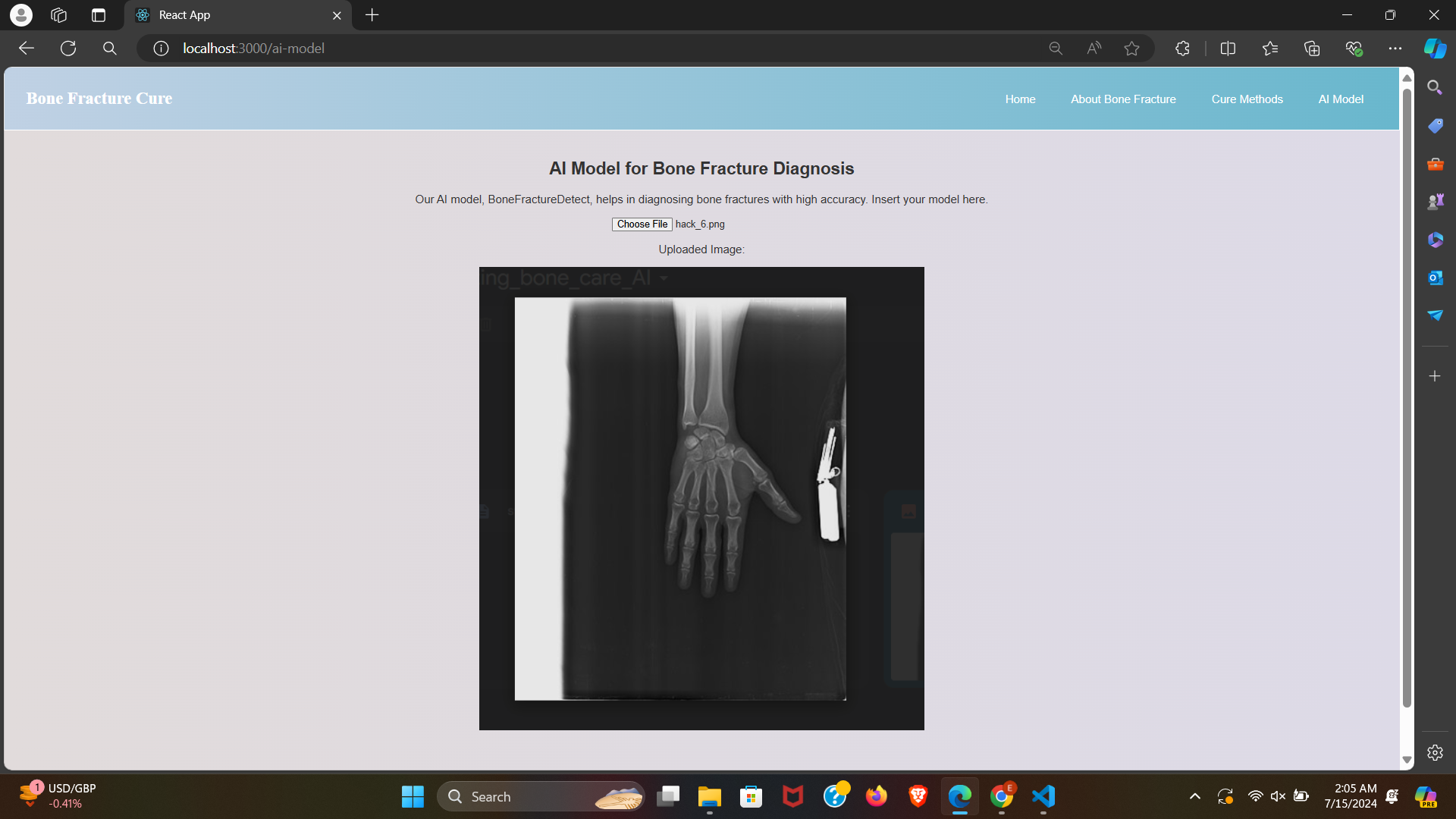This screenshot has width=1456, height=819.
Task: Open the Extensions puzzle icon
Action: coord(1182,49)
